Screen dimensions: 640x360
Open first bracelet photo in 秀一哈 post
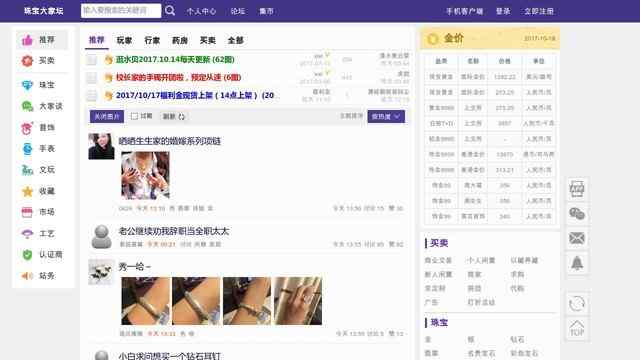[x=146, y=301]
